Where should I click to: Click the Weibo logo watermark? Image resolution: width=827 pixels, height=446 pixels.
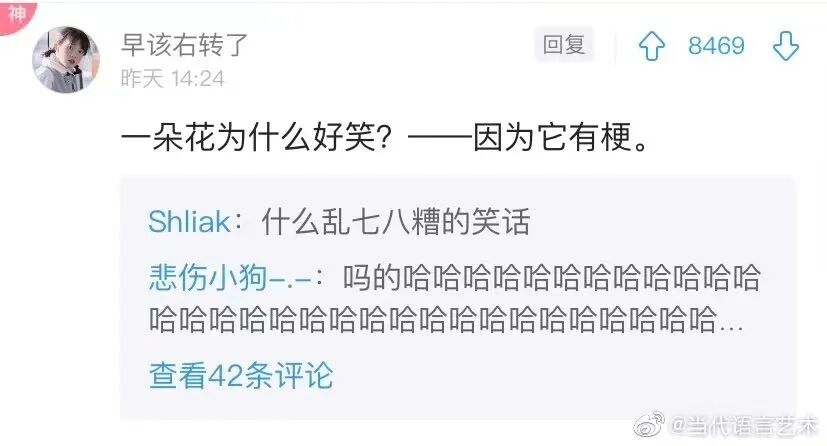[x=649, y=424]
